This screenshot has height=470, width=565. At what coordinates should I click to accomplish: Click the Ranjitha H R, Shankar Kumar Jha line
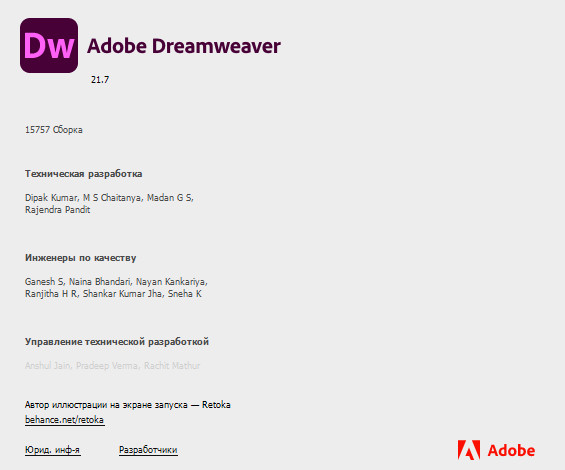click(x=113, y=294)
